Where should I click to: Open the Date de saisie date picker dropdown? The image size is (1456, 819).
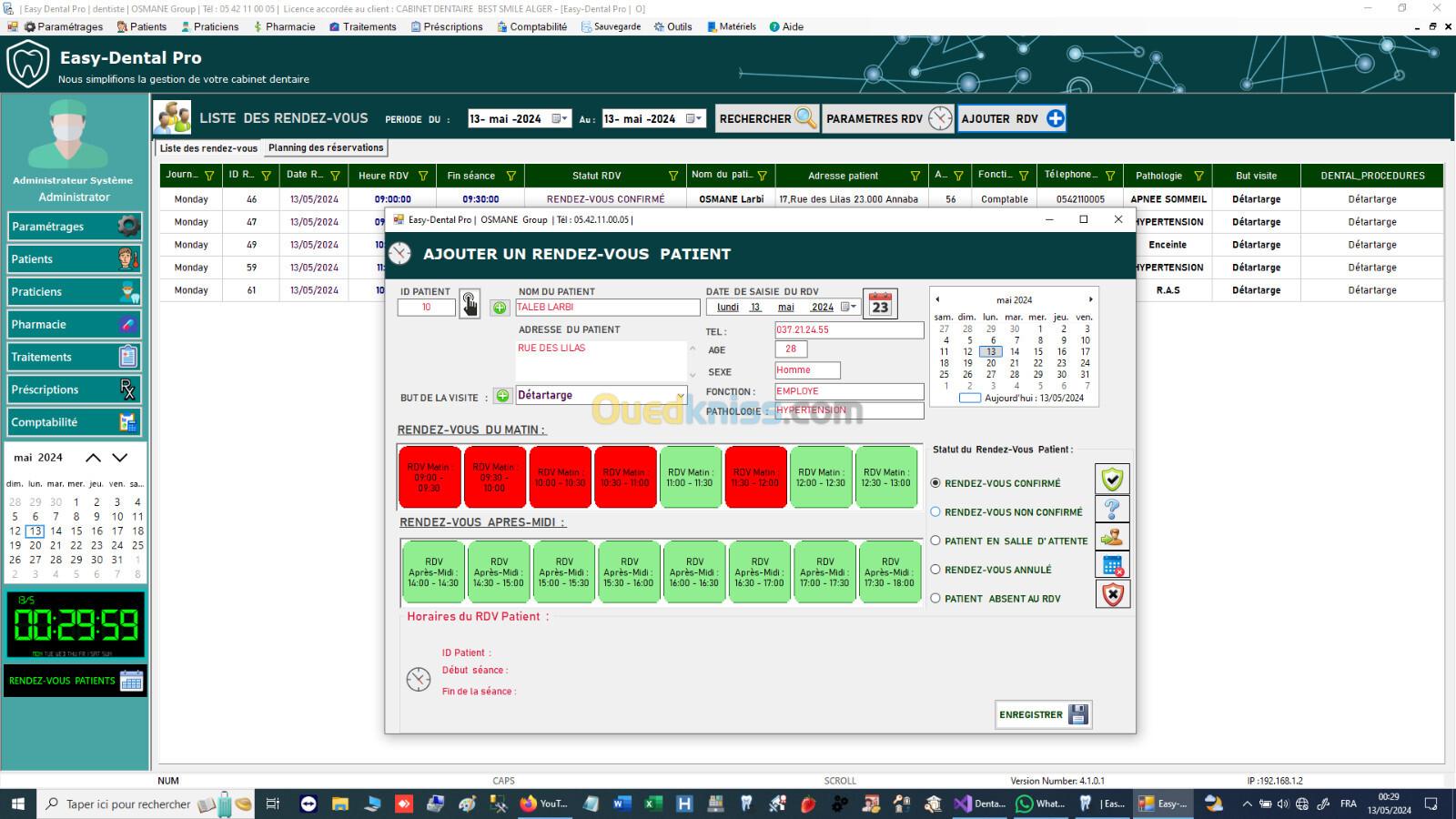click(848, 308)
